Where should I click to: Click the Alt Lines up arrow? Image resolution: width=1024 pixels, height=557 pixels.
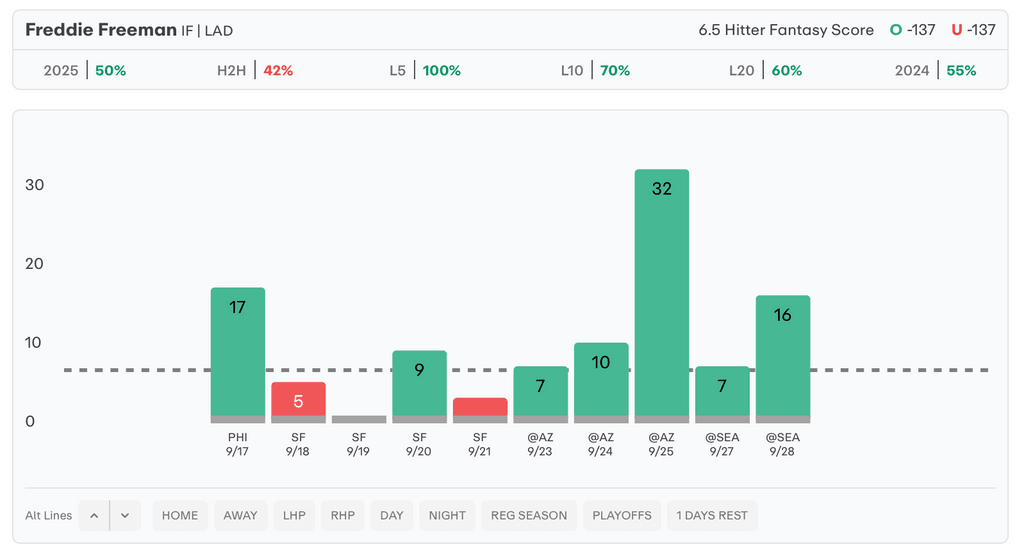[93, 515]
